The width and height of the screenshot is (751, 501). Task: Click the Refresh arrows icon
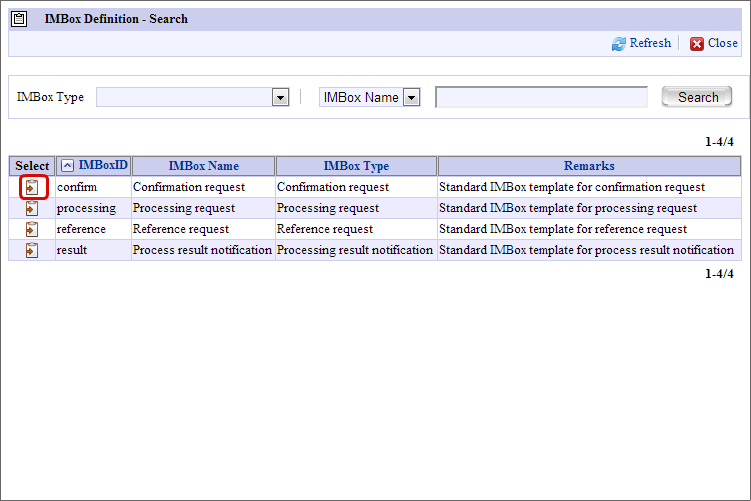tap(618, 44)
